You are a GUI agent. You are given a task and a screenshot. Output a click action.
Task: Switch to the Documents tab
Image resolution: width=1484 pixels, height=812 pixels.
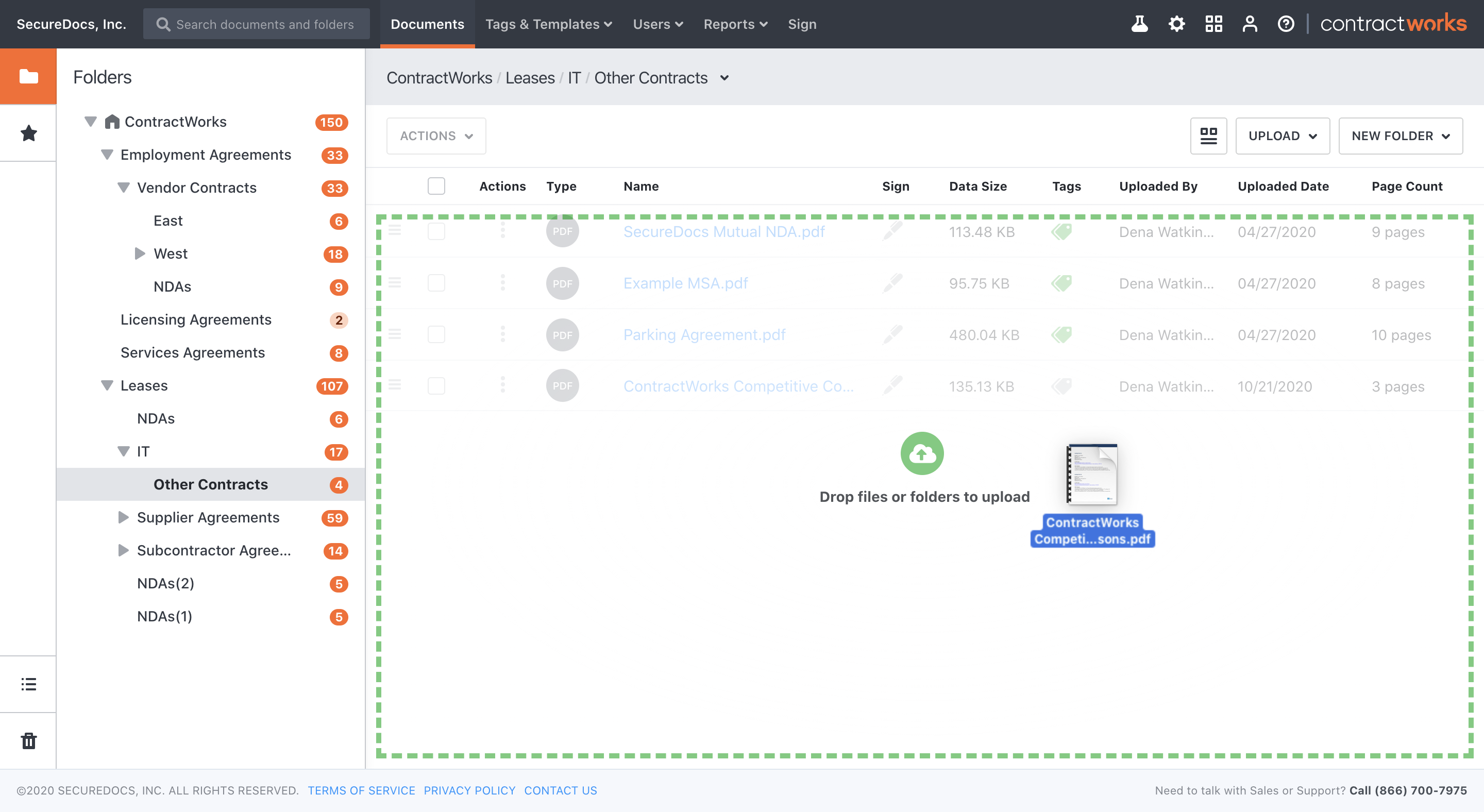pos(428,24)
